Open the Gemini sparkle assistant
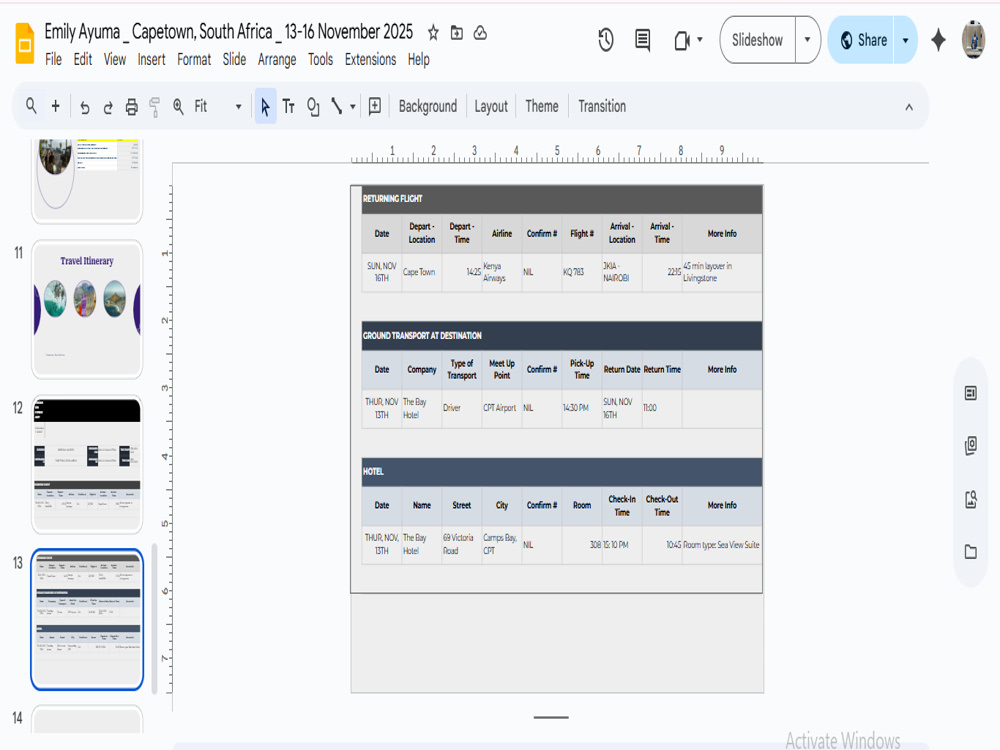The image size is (1000, 750). pos(938,40)
